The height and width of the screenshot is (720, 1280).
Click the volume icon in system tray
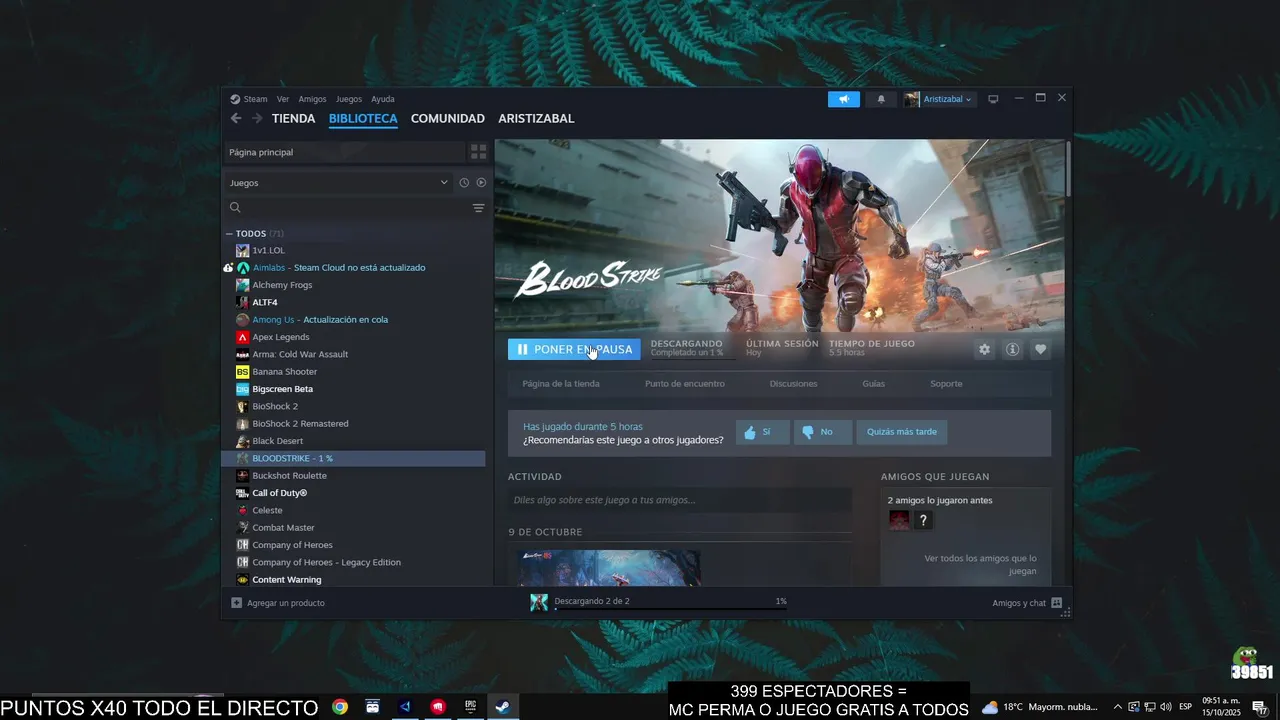coord(1166,707)
